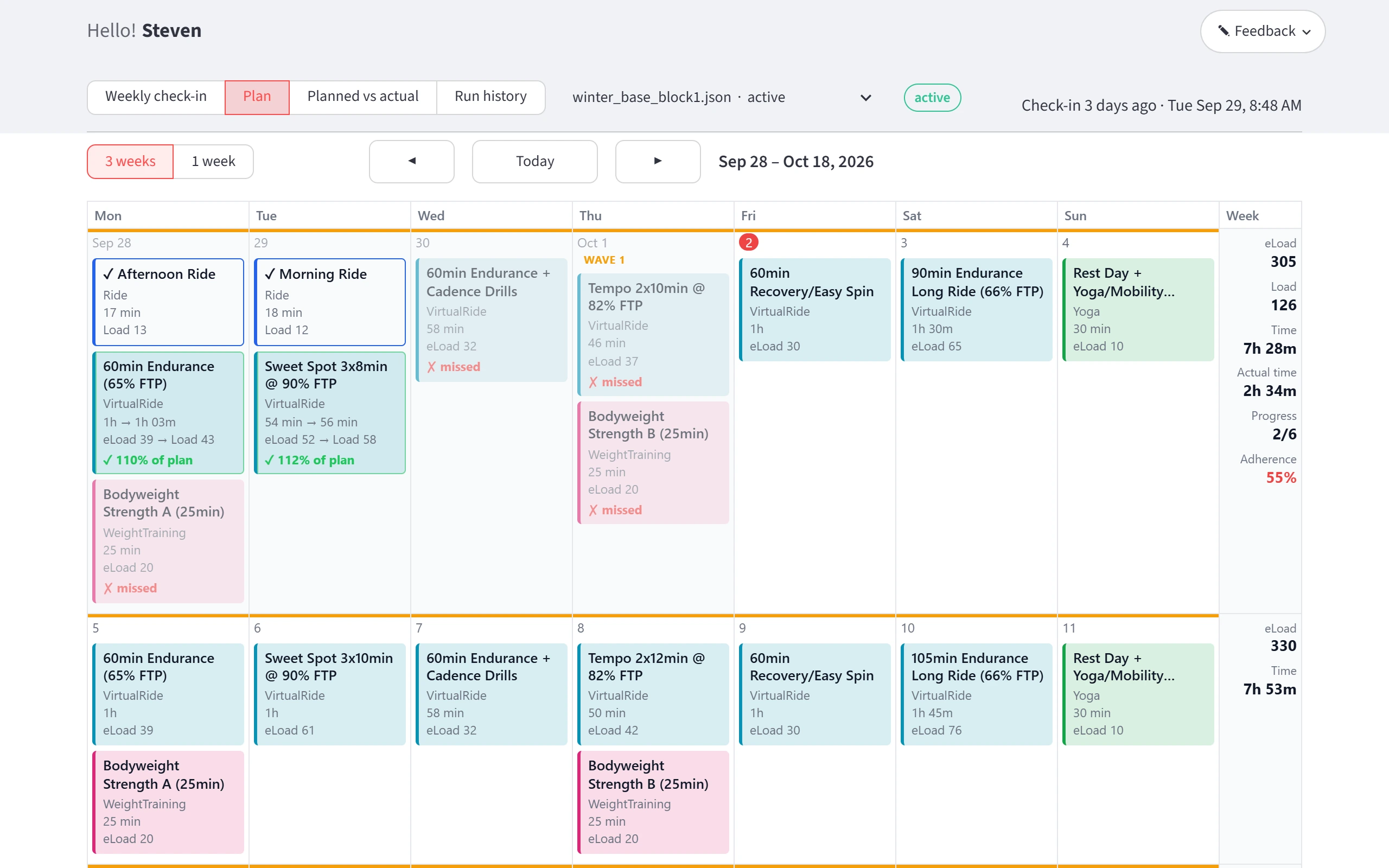
Task: Open Oct 9 60min Recovery/Easy Spin
Action: pos(815,694)
